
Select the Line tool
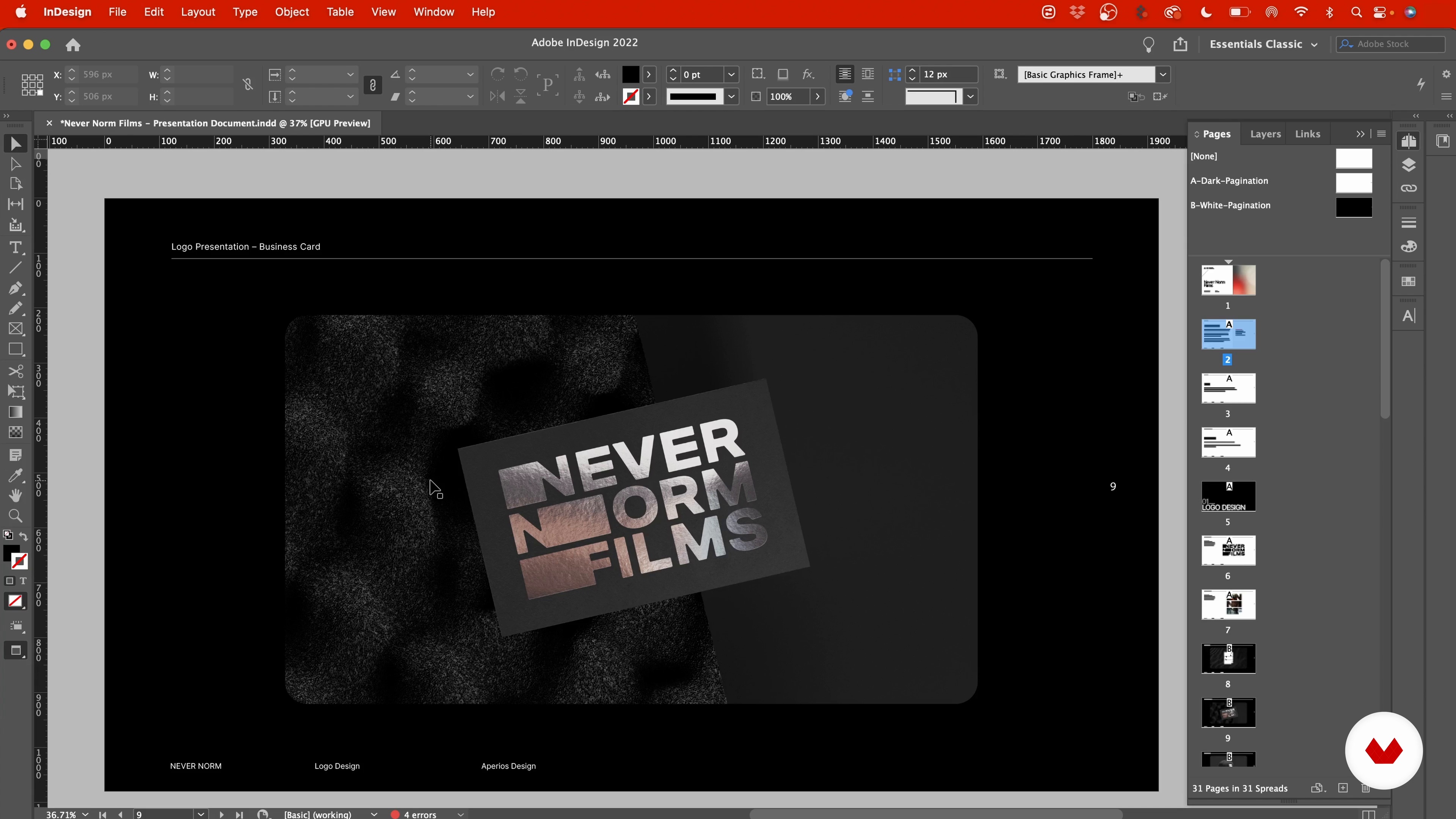pos(15,267)
